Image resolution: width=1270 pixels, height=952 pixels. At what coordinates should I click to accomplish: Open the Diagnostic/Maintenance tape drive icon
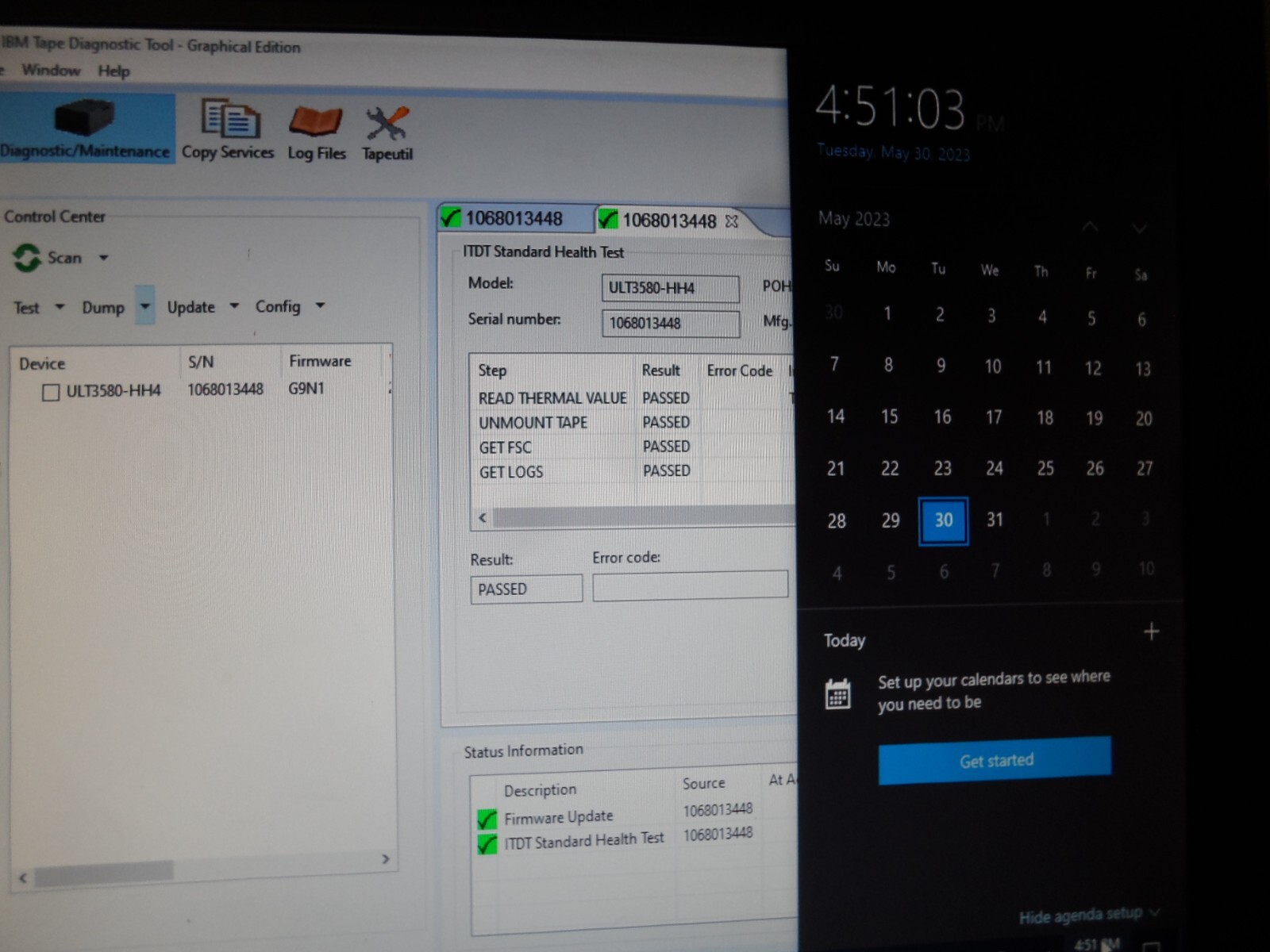click(x=85, y=119)
